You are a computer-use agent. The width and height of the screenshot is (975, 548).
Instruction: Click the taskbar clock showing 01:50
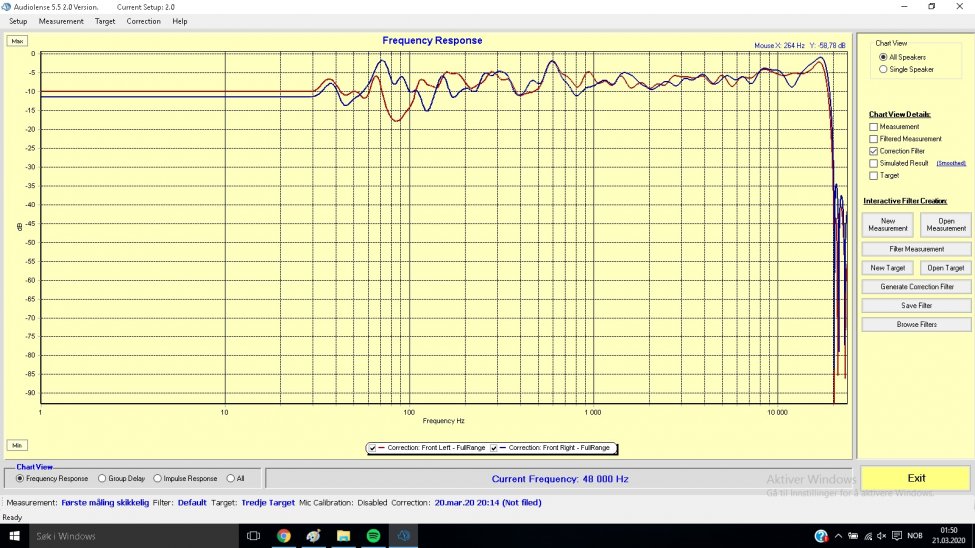pyautogui.click(x=948, y=536)
